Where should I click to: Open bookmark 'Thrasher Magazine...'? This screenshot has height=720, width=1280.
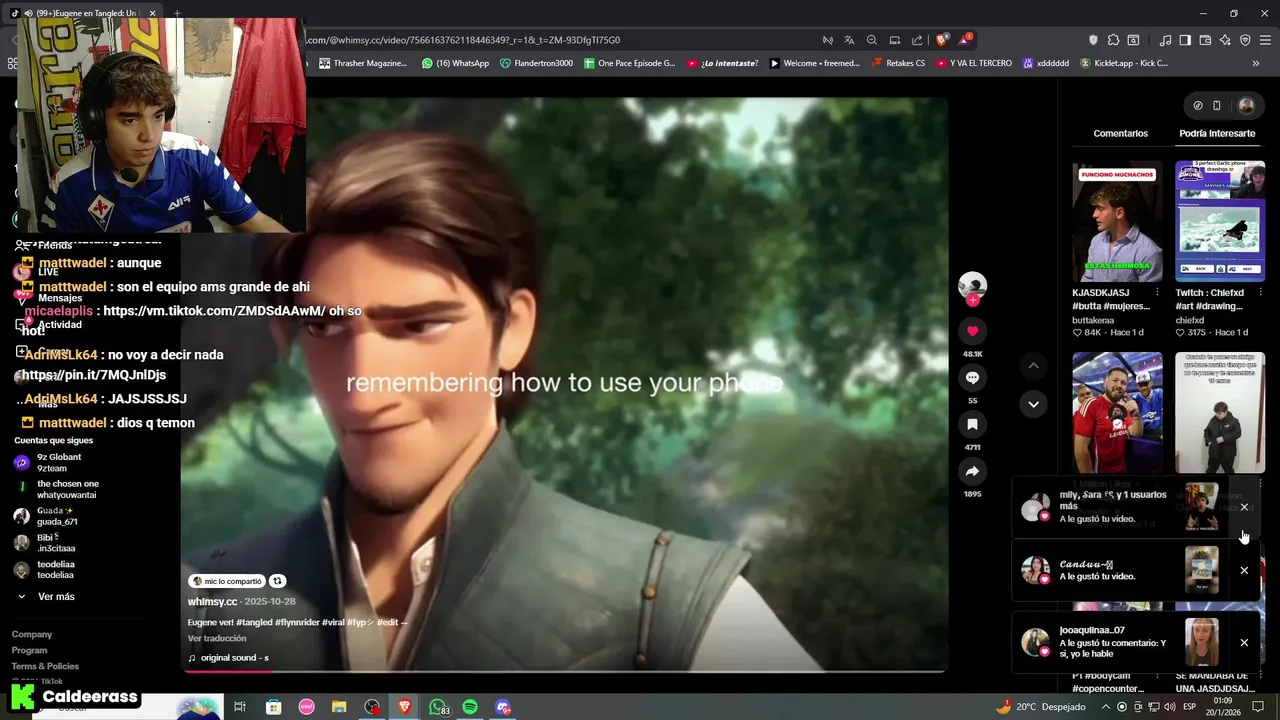pos(362,63)
